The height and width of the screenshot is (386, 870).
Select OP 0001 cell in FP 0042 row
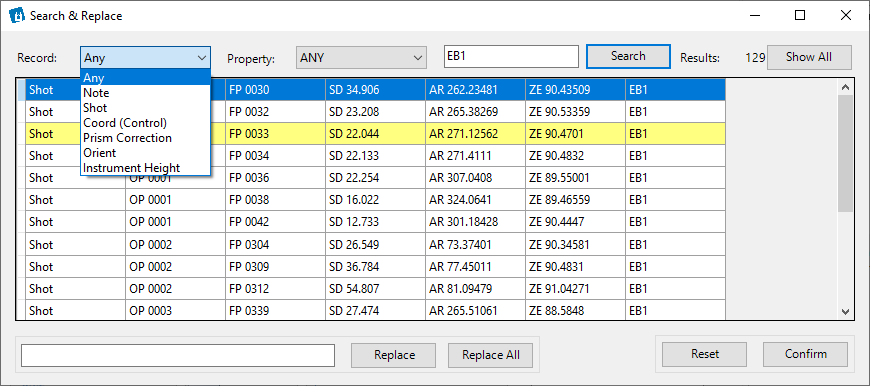tap(175, 222)
